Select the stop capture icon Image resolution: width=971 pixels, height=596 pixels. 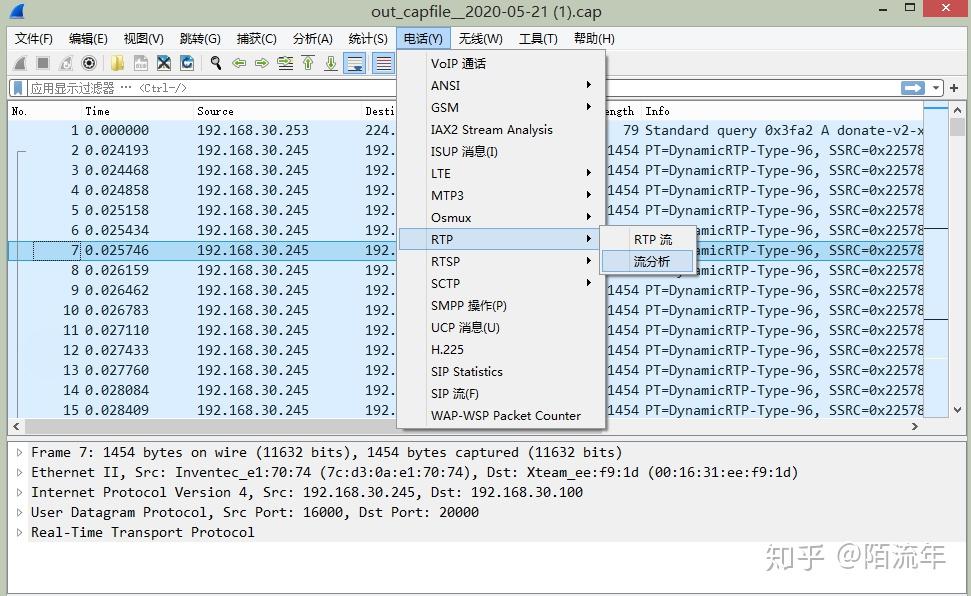click(x=43, y=63)
